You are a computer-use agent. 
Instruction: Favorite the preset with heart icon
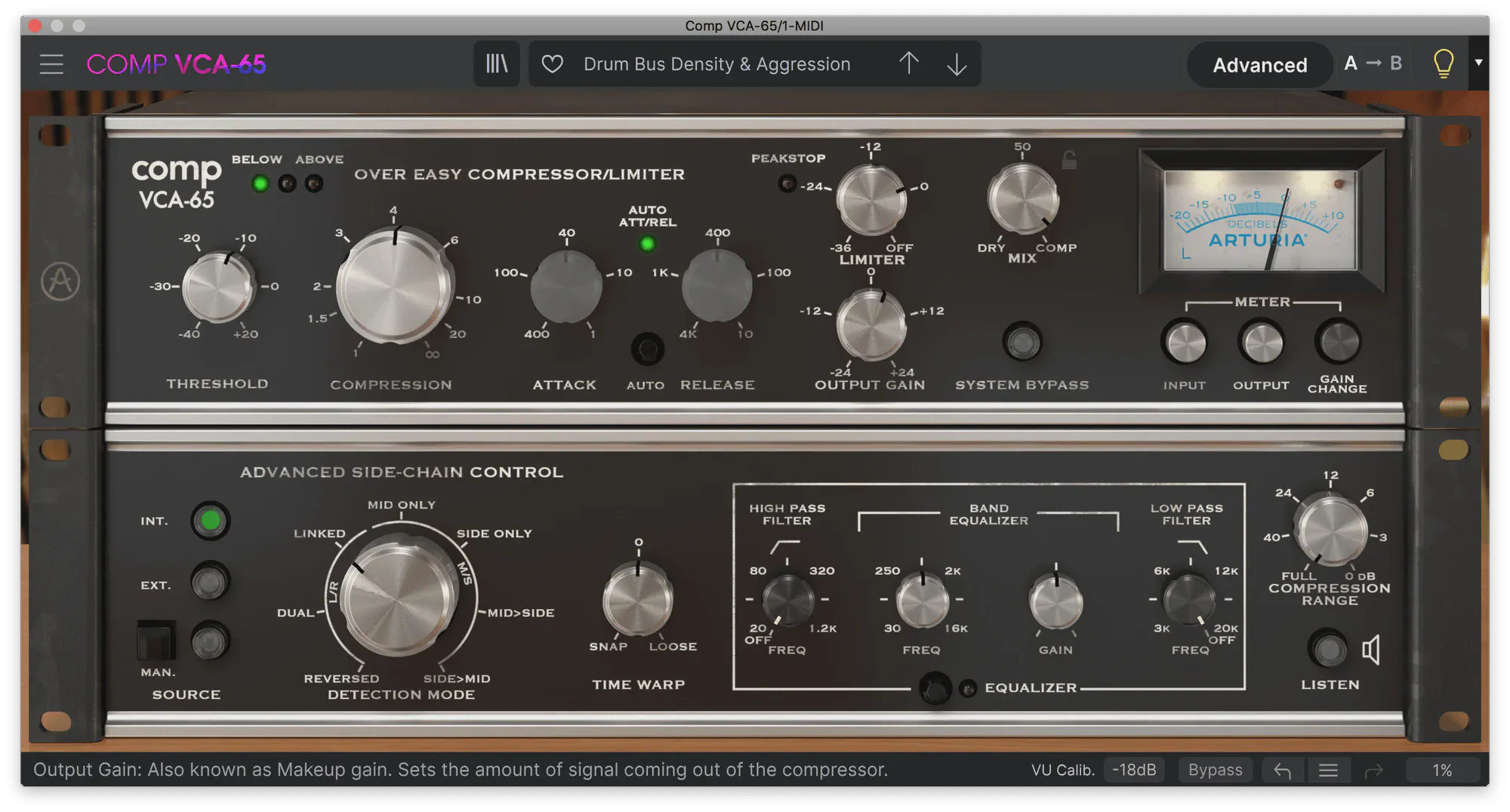(553, 64)
